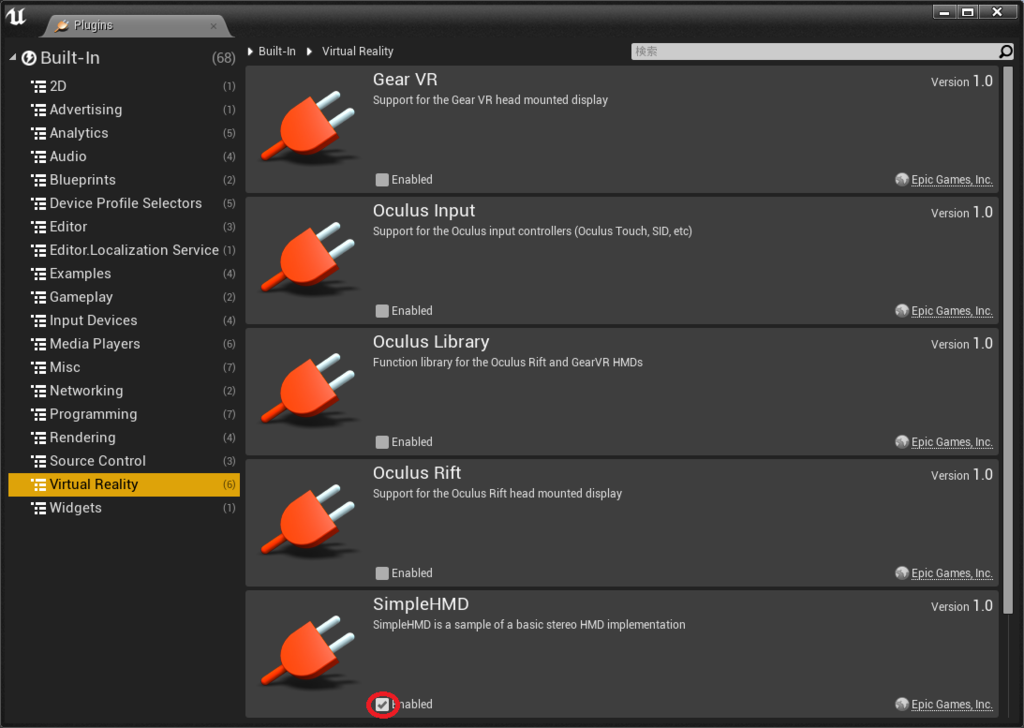Close the Plugins tab

(214, 26)
